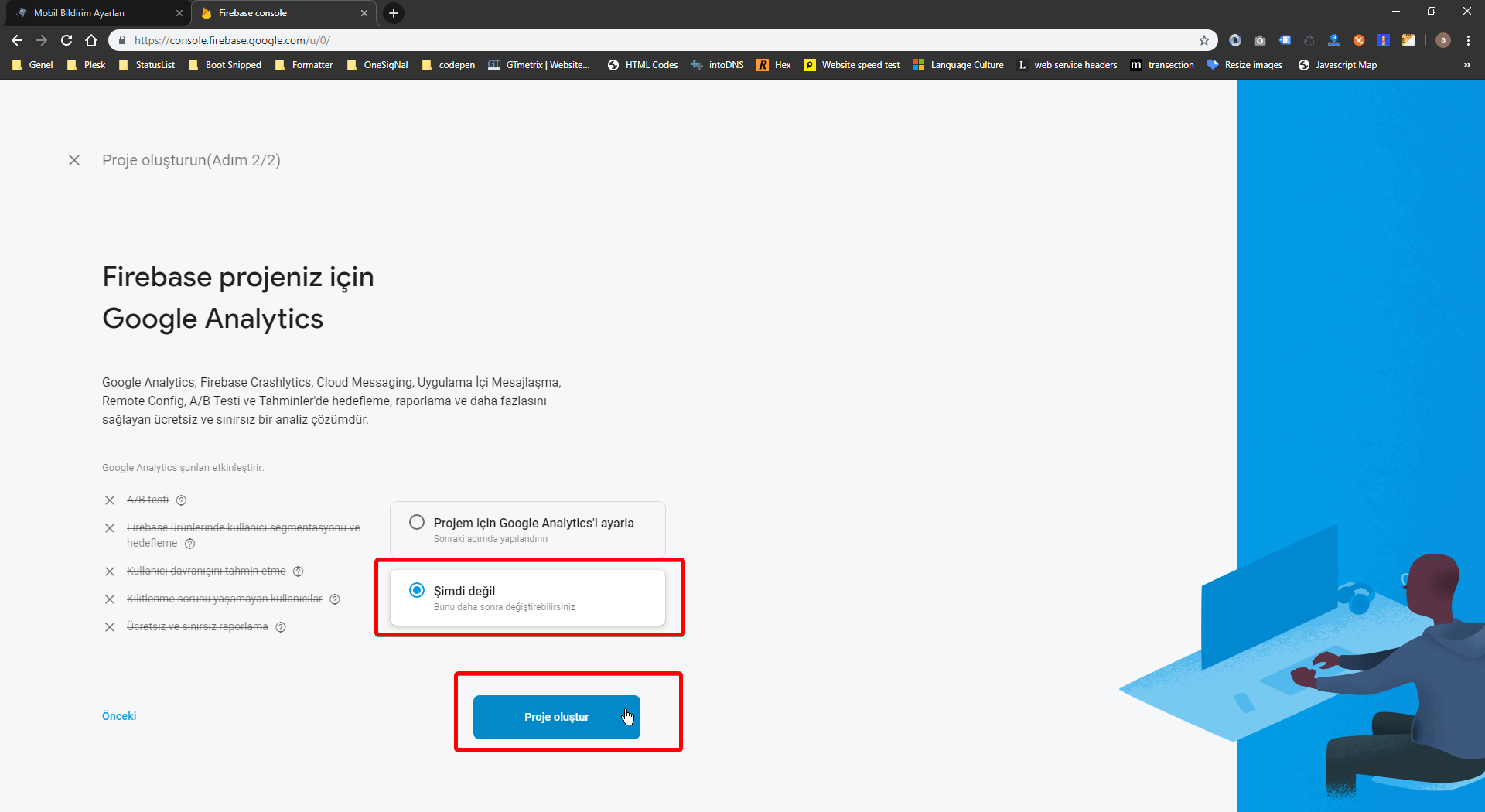Open help for Kullanıcı davranışını tahmin etme
Screen dimensions: 1485x812
[298, 571]
